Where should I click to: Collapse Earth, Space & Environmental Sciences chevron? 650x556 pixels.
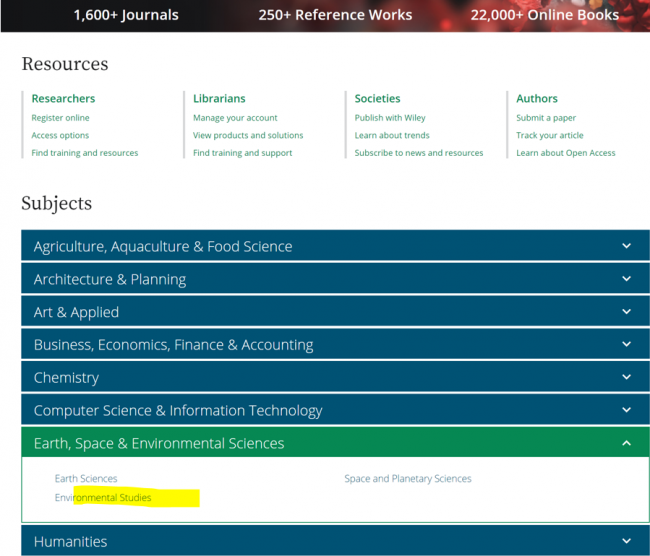(626, 443)
